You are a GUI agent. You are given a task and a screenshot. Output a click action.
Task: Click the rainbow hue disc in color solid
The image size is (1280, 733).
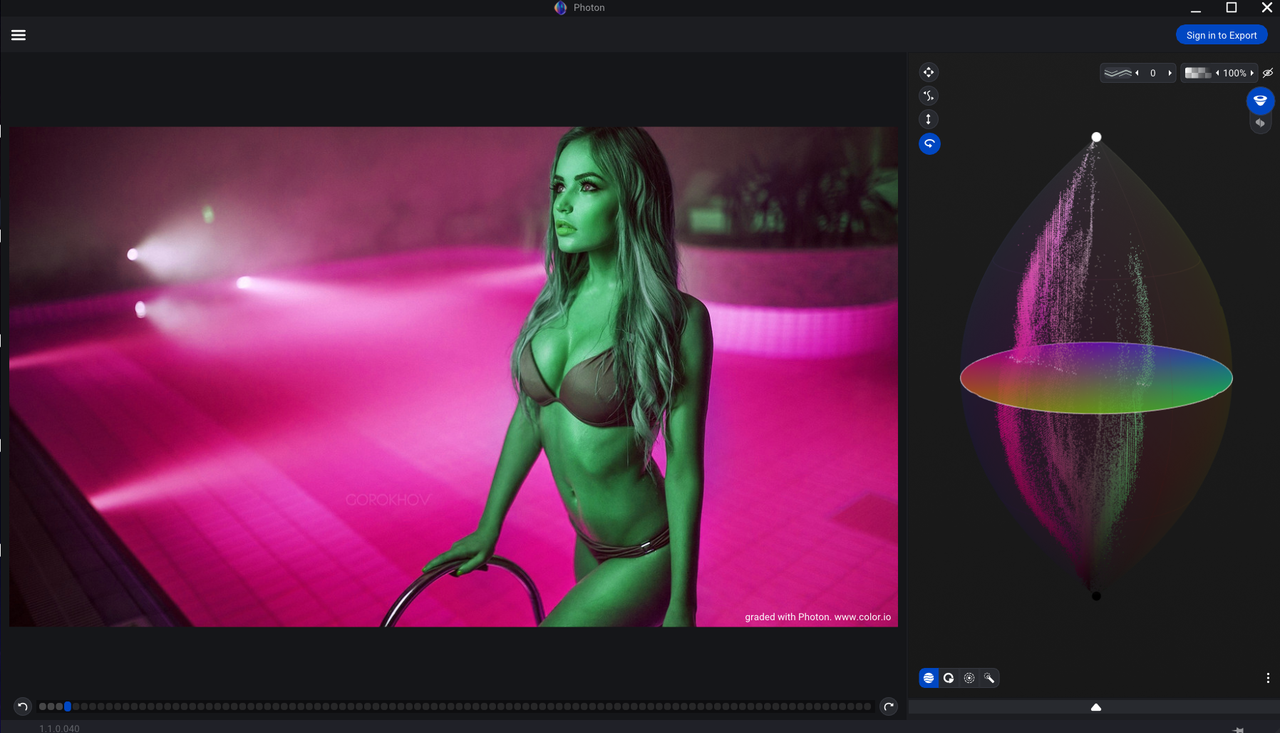pos(1096,378)
